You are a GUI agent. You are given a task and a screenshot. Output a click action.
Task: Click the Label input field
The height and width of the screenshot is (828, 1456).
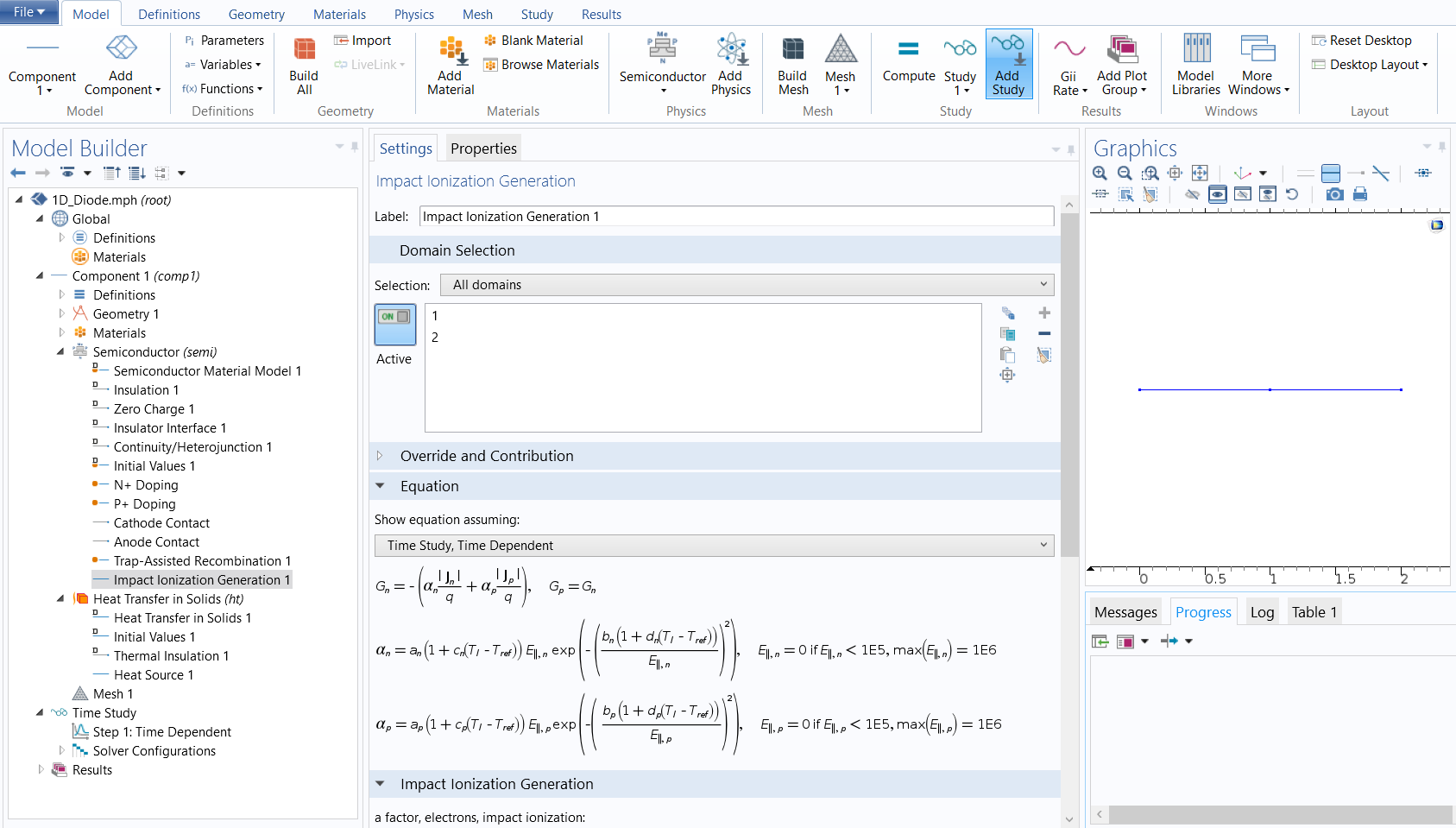(x=735, y=217)
